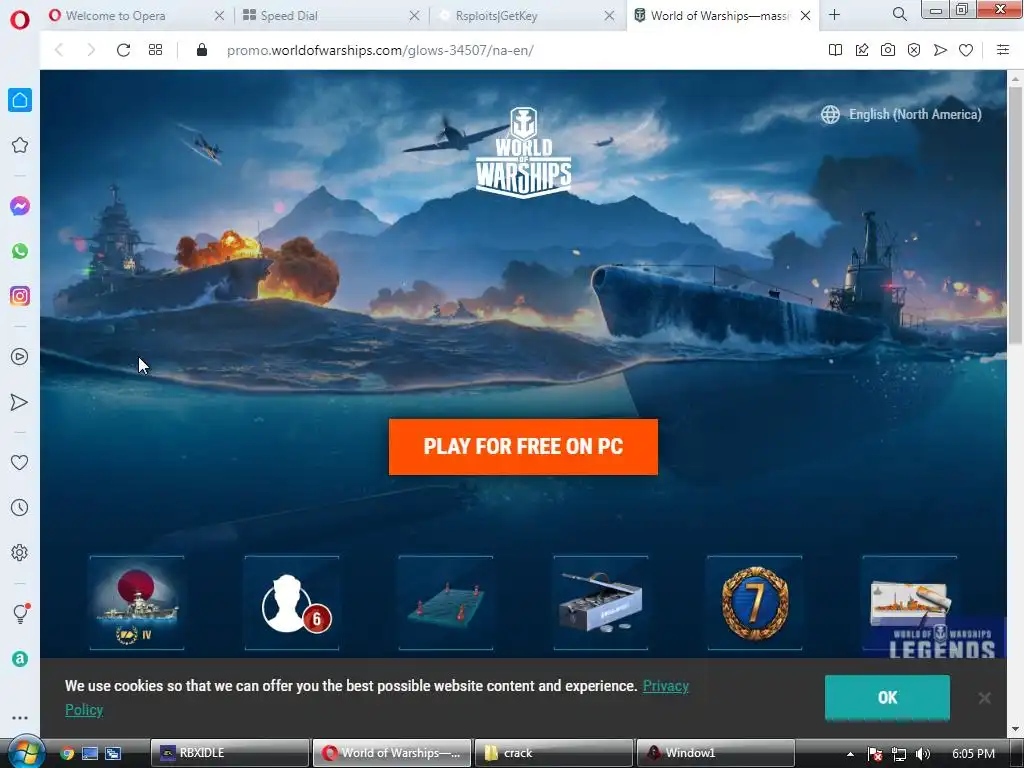This screenshot has width=1024, height=768.
Task: Click the address bar URL field
Action: tap(516, 50)
